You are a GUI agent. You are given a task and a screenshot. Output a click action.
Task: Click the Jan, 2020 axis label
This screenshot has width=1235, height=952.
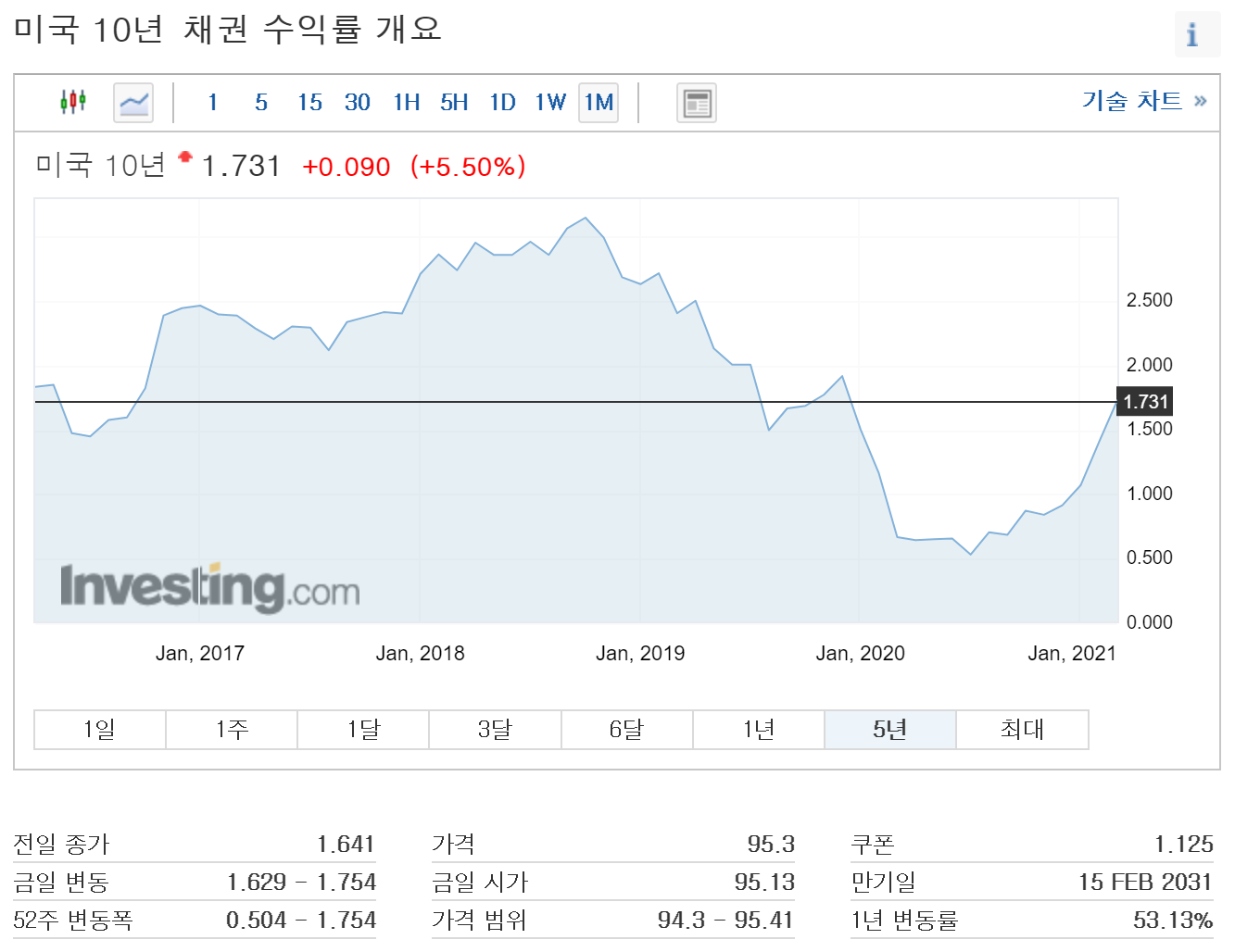click(x=860, y=653)
